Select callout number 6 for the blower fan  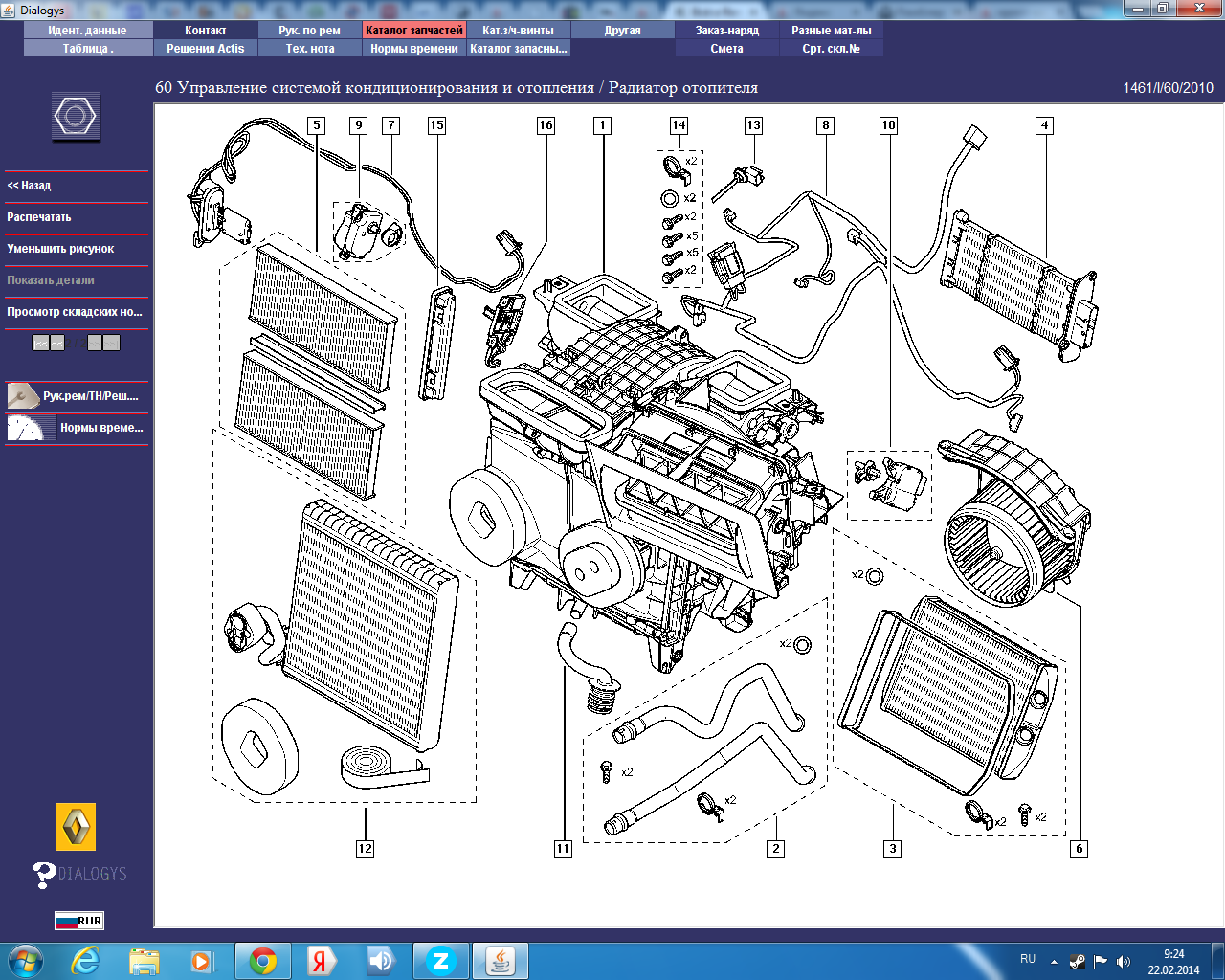pos(1080,849)
